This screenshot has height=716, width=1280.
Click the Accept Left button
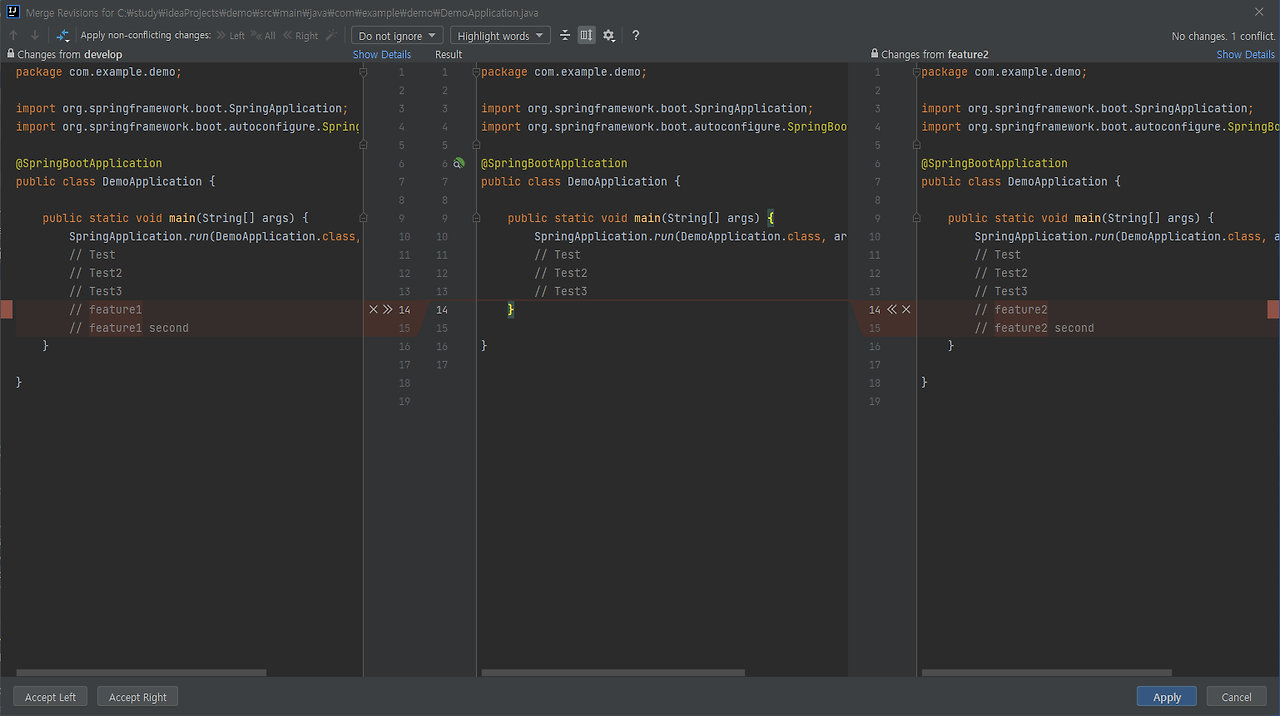[50, 697]
